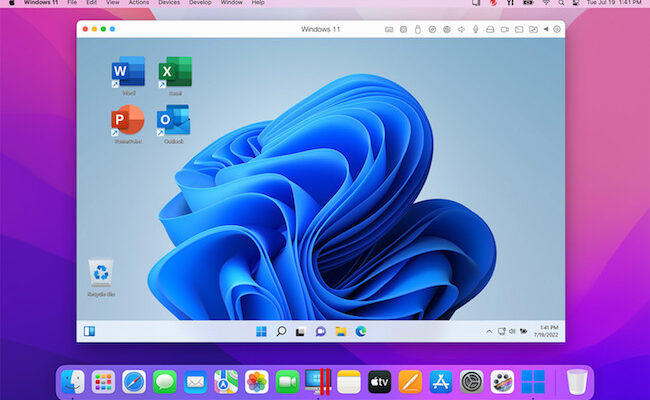Open File Explorer in the Windows taskbar
650x400 pixels.
(x=341, y=331)
